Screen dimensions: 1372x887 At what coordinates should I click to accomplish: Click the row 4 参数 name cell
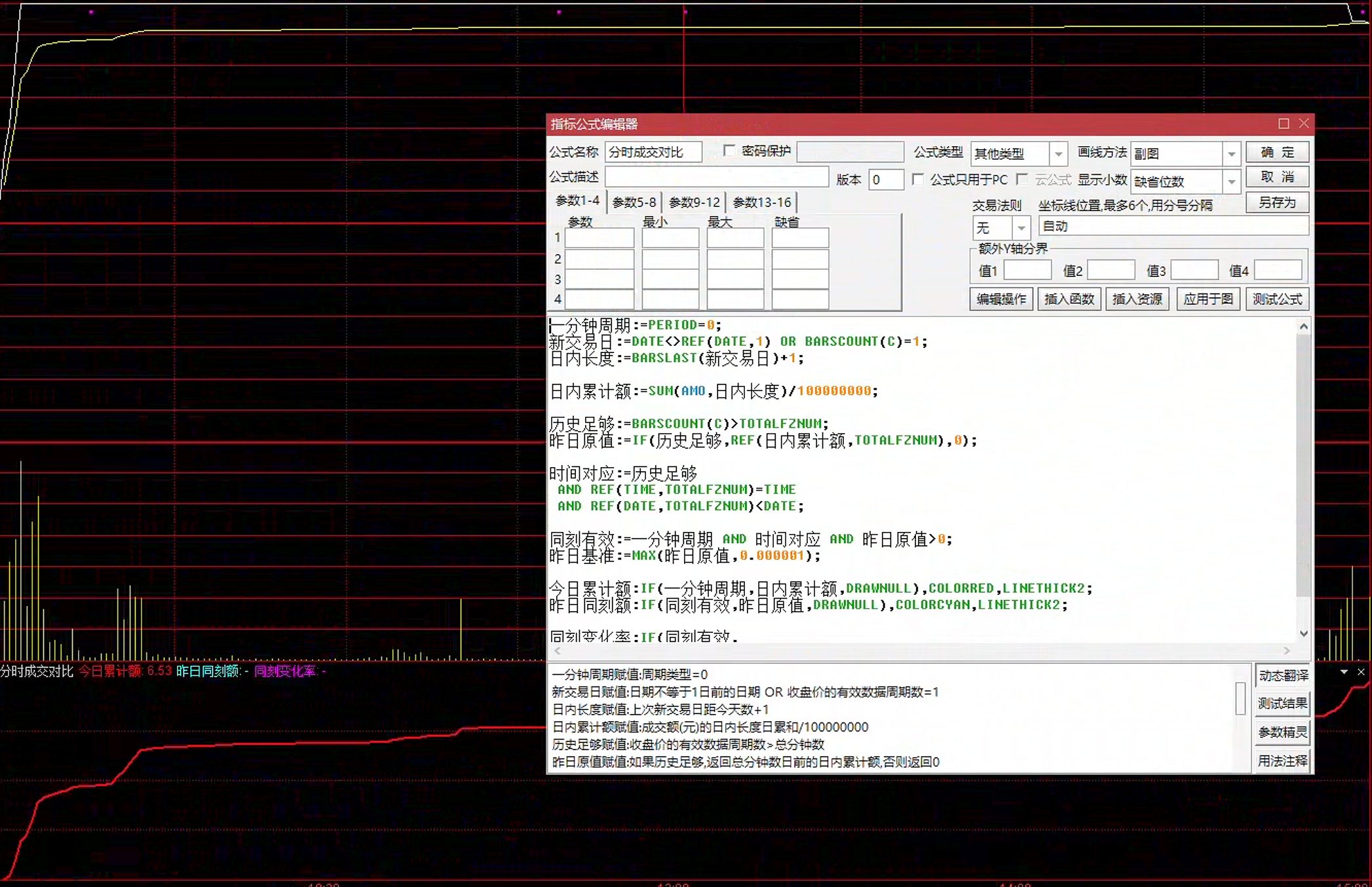click(600, 299)
